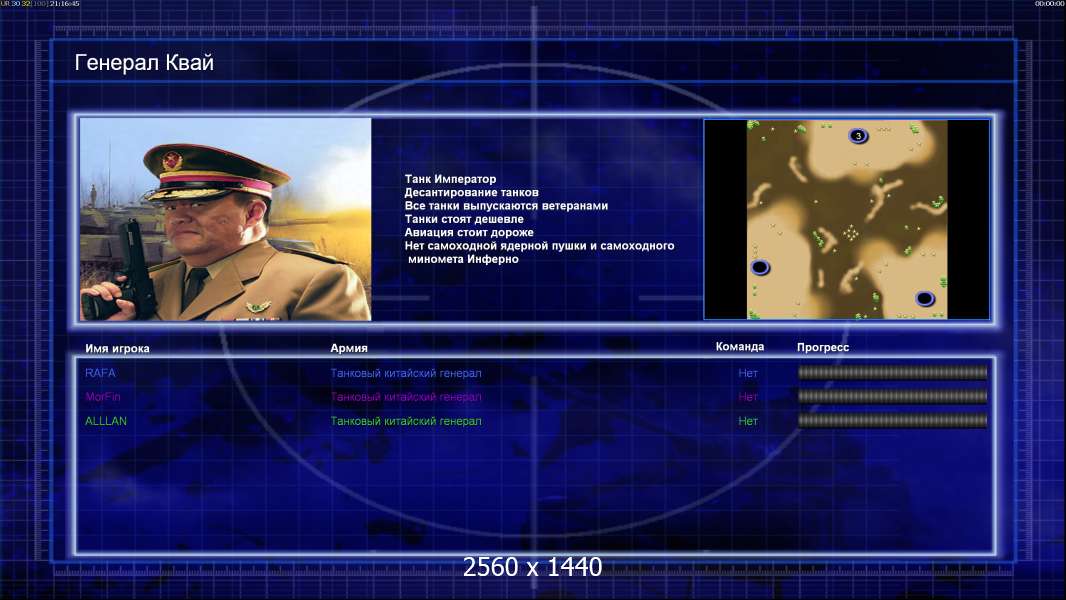The width and height of the screenshot is (1066, 600).
Task: Click the General Kwai portrait image
Action: (226, 219)
